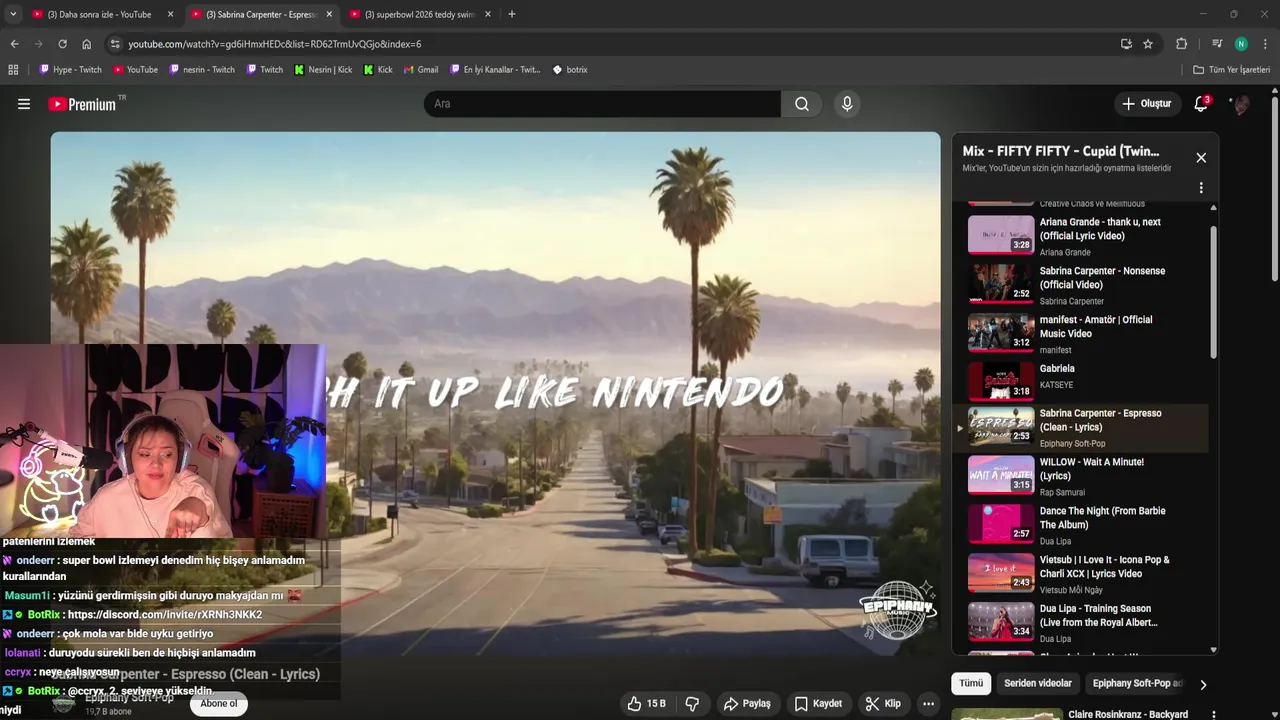Open the browser profile N icon
1280x720 pixels.
[1241, 44]
